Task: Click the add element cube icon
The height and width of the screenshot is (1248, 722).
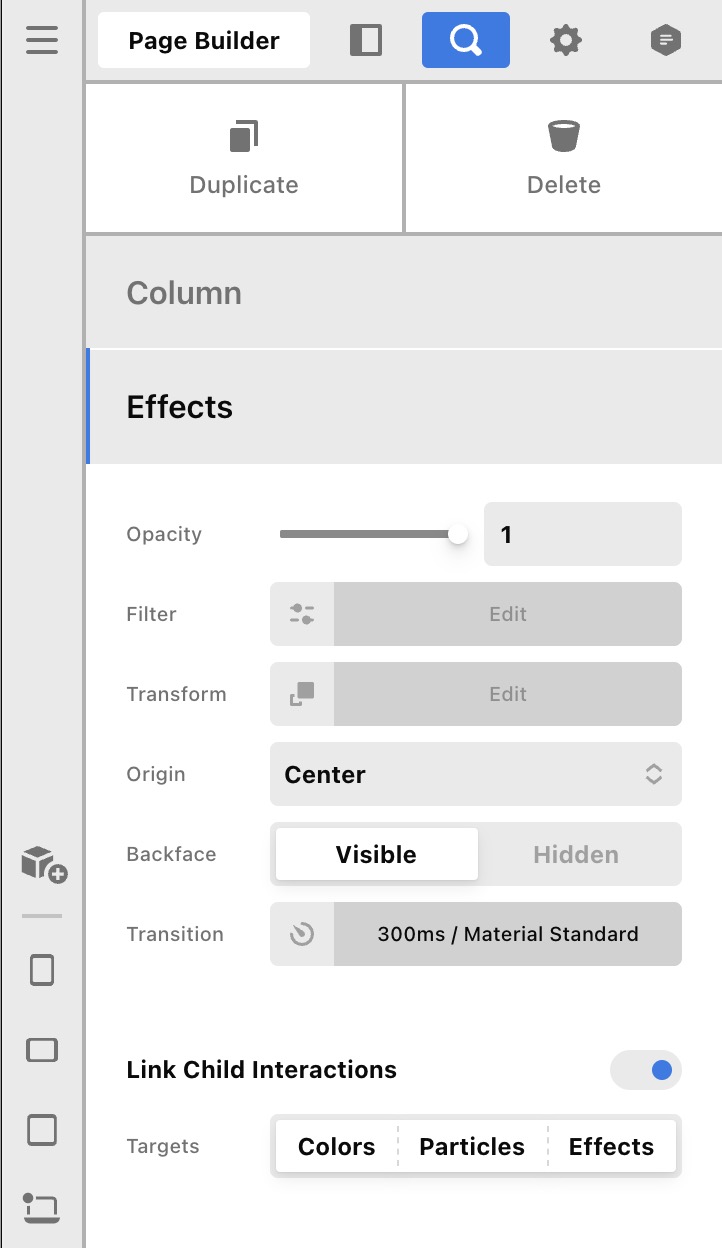Action: tap(43, 863)
